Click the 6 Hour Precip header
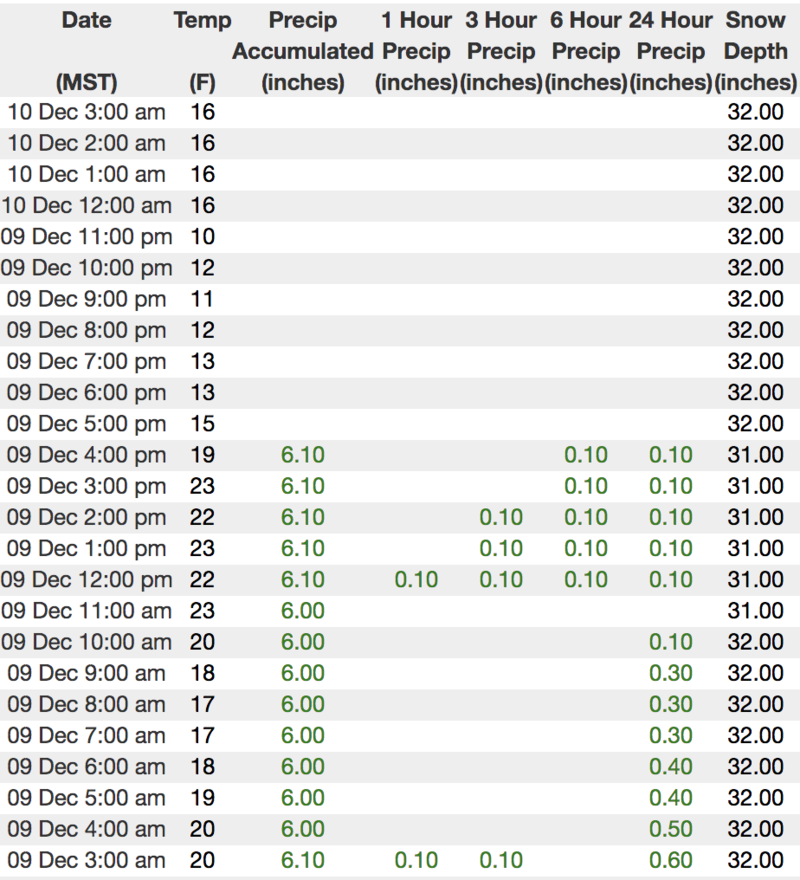The height and width of the screenshot is (880, 800). click(586, 51)
